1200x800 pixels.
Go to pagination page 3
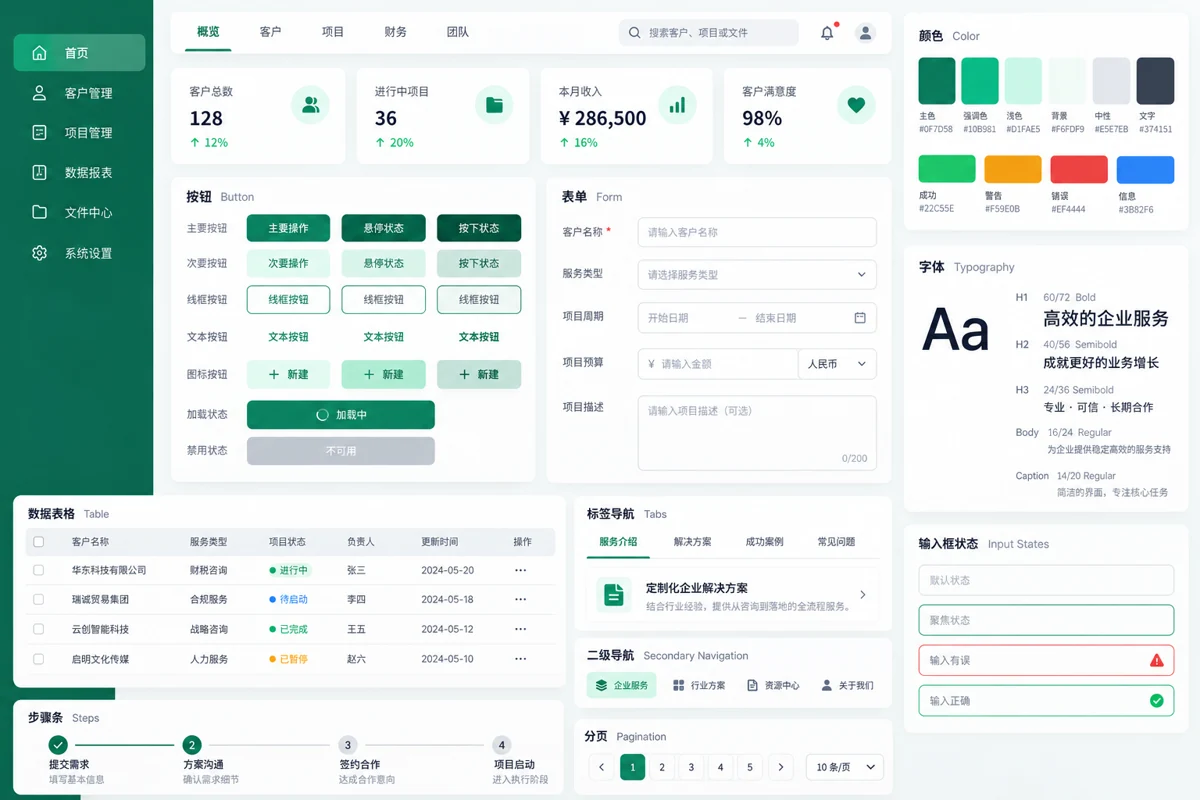tap(691, 767)
